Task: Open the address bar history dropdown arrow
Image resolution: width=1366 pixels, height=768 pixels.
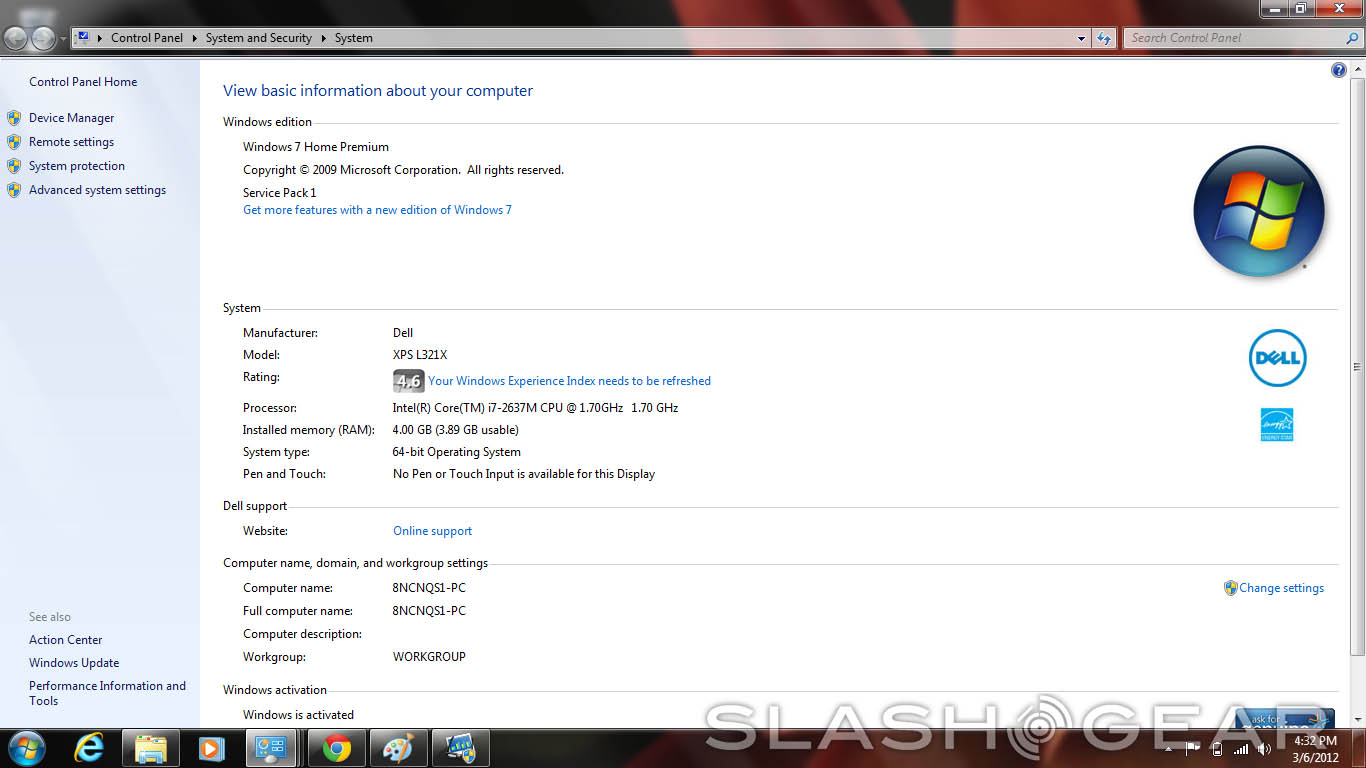Action: point(1082,38)
